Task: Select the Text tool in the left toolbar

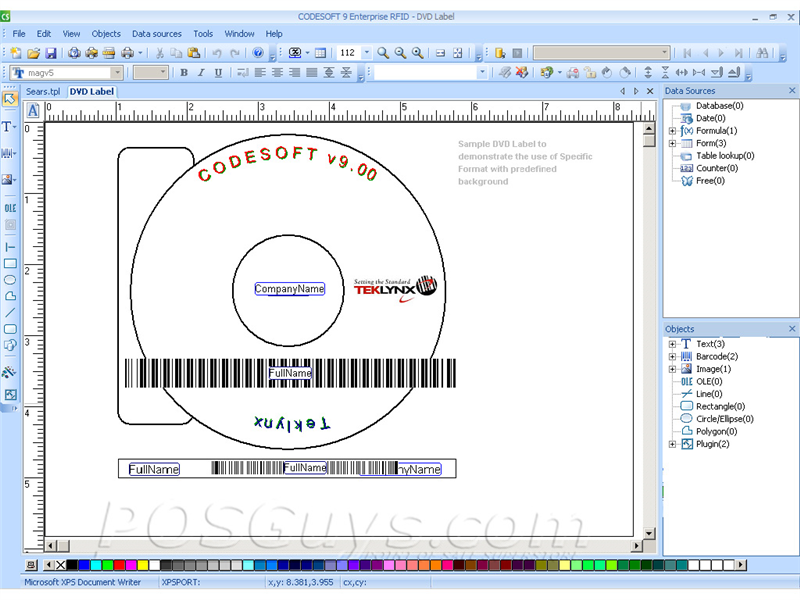Action: point(9,127)
